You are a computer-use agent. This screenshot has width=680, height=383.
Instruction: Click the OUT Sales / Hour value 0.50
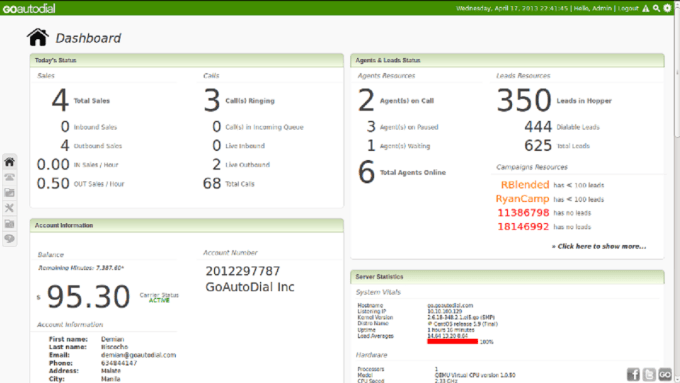(x=53, y=183)
